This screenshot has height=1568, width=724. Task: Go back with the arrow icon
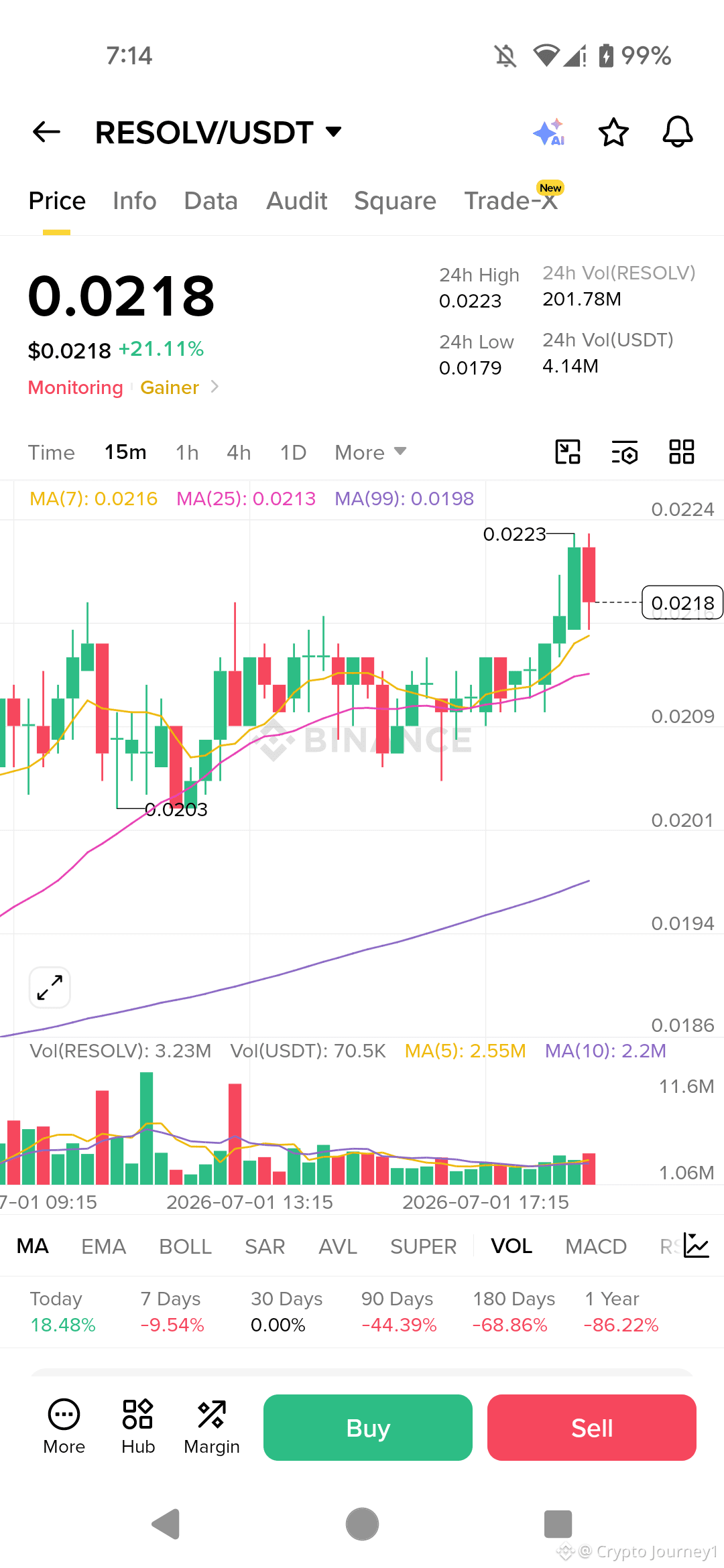click(46, 132)
